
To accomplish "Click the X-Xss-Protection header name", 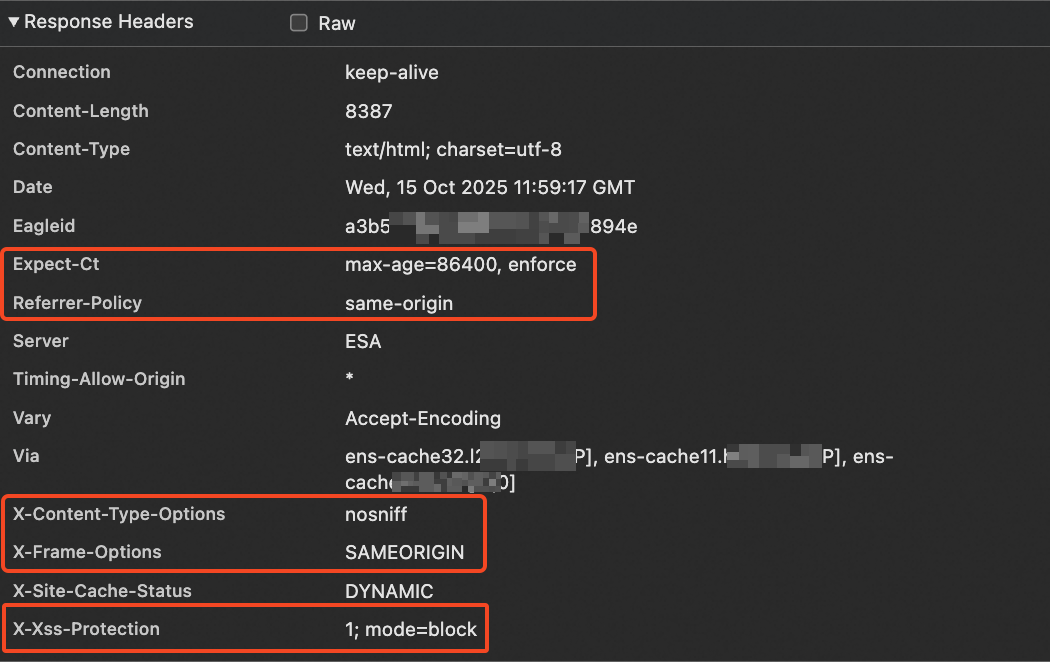I will (86, 629).
